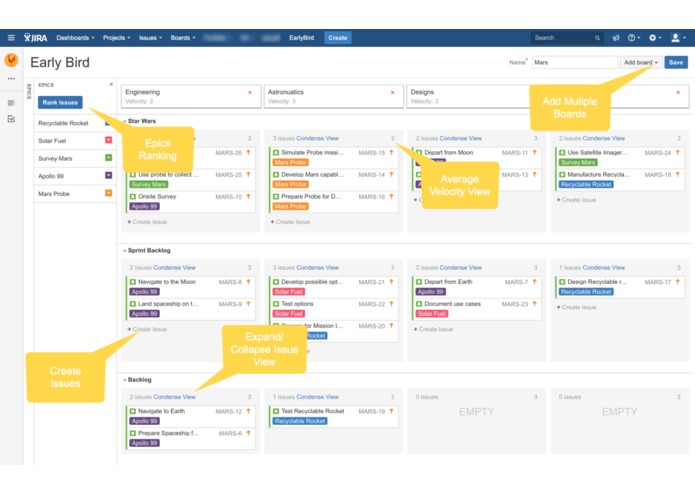The width and height of the screenshot is (695, 494).
Task: Remove the Astronautics board
Action: (393, 93)
